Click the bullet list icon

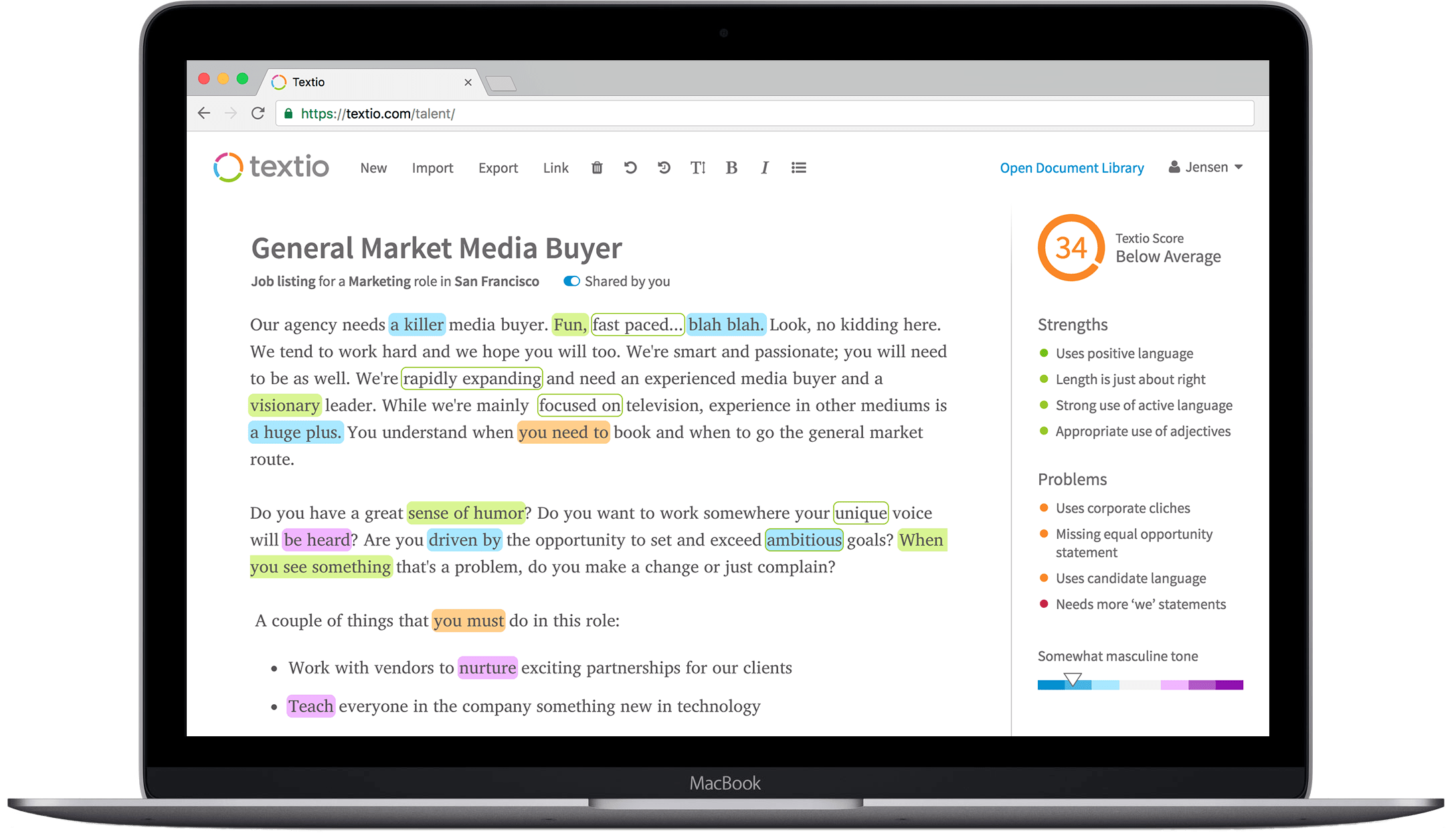point(800,168)
